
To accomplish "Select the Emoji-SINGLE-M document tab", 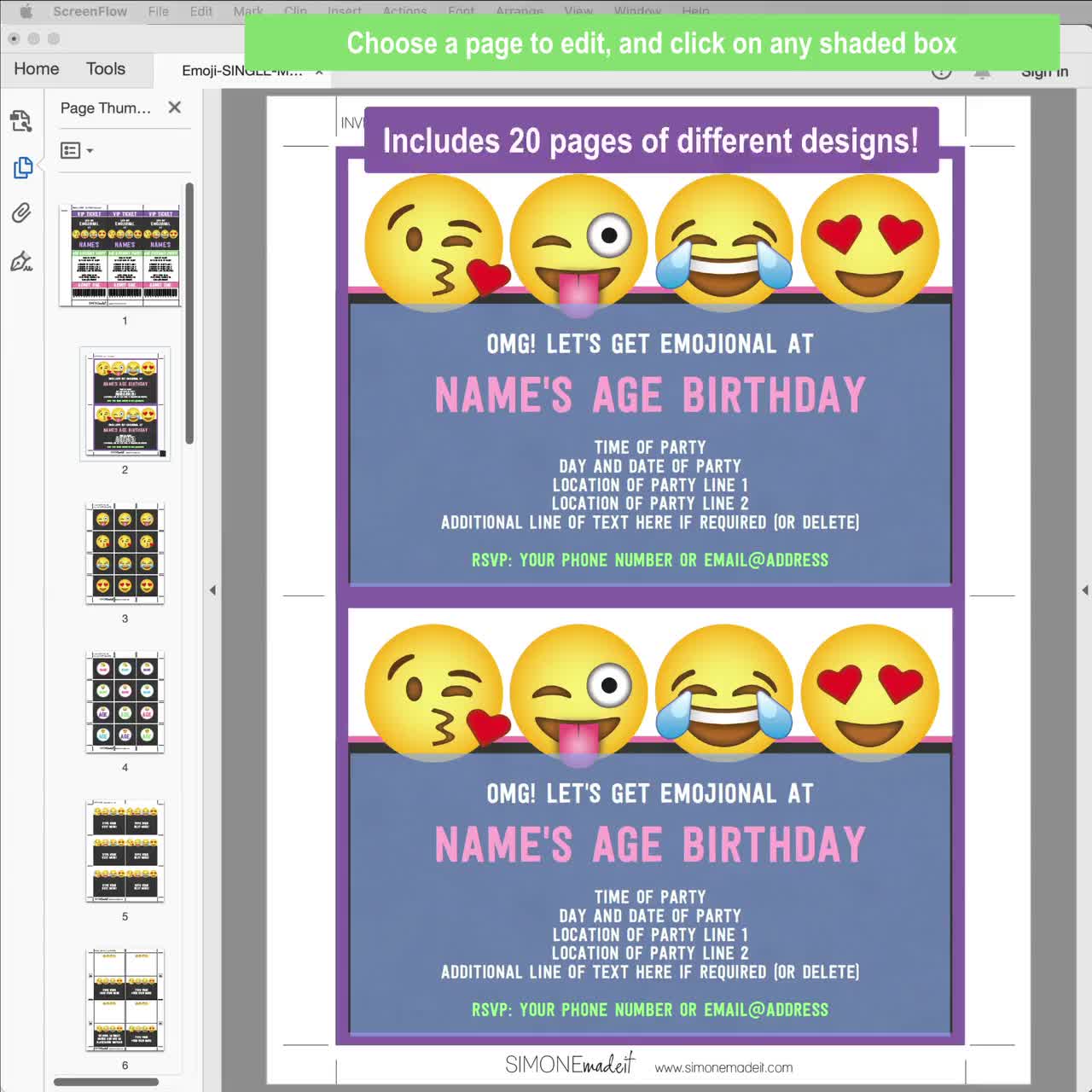I will click(241, 72).
